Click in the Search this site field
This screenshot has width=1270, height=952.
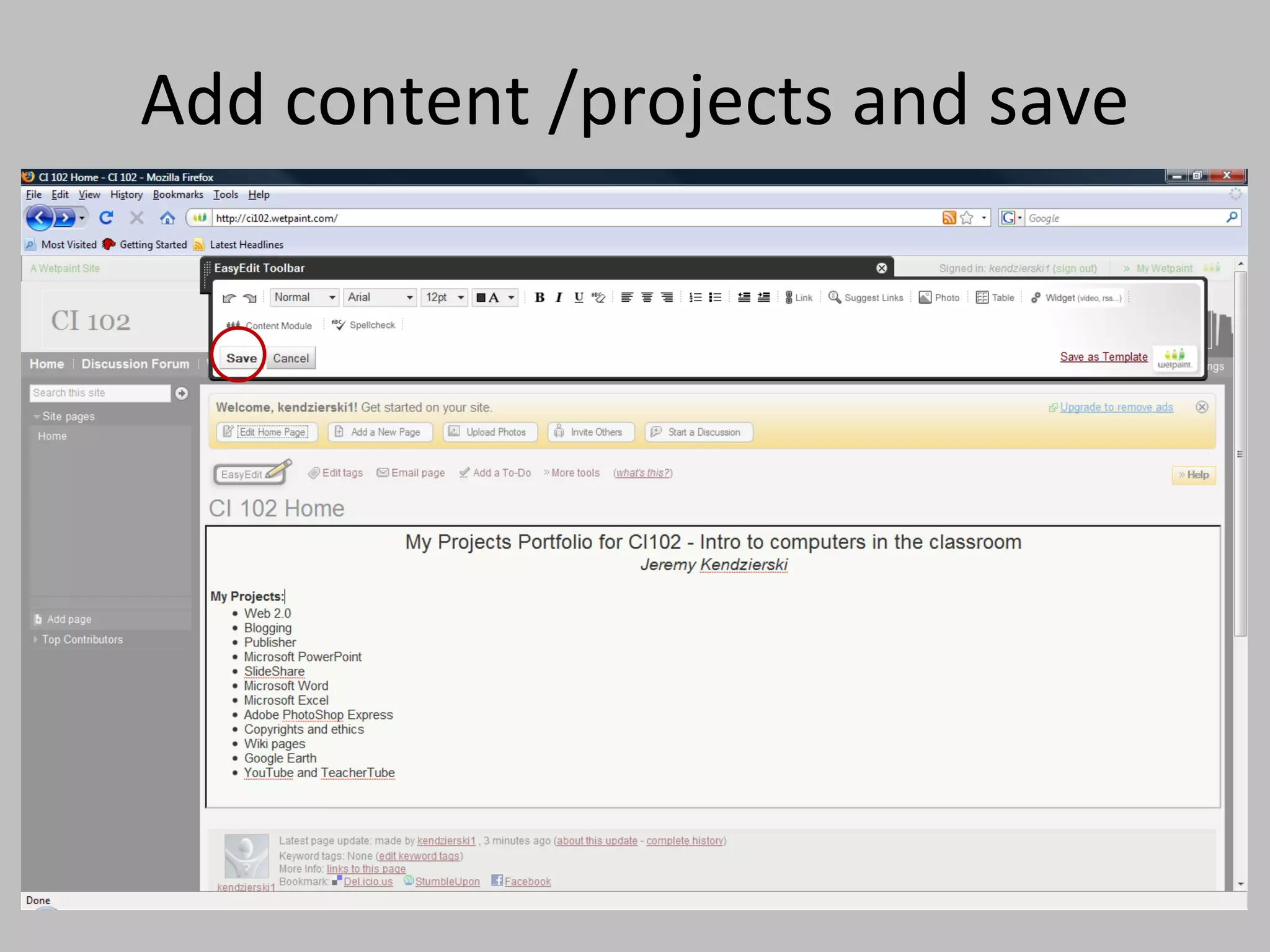100,393
